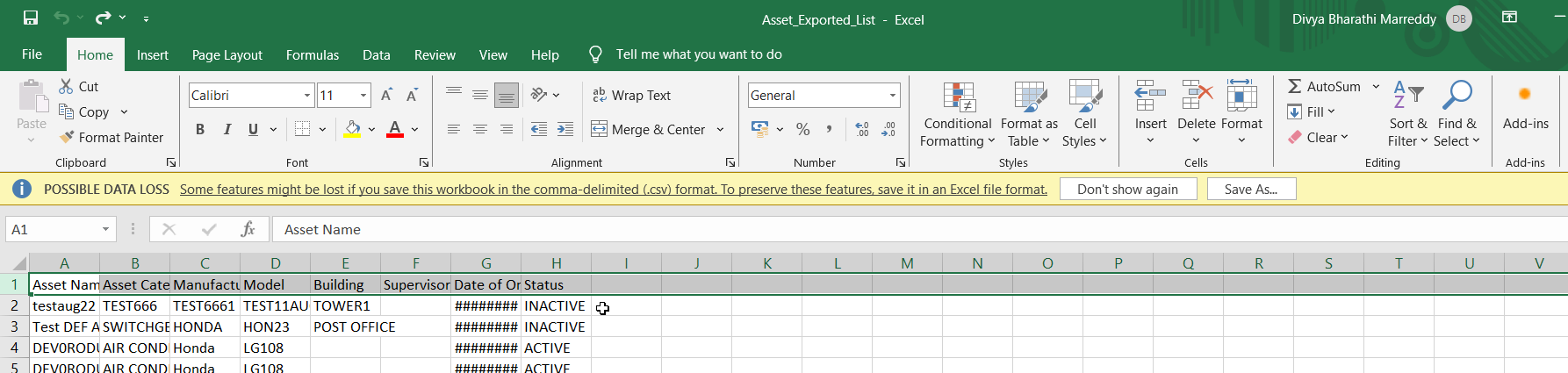
Task: Toggle Underline formatting
Action: click(x=253, y=129)
